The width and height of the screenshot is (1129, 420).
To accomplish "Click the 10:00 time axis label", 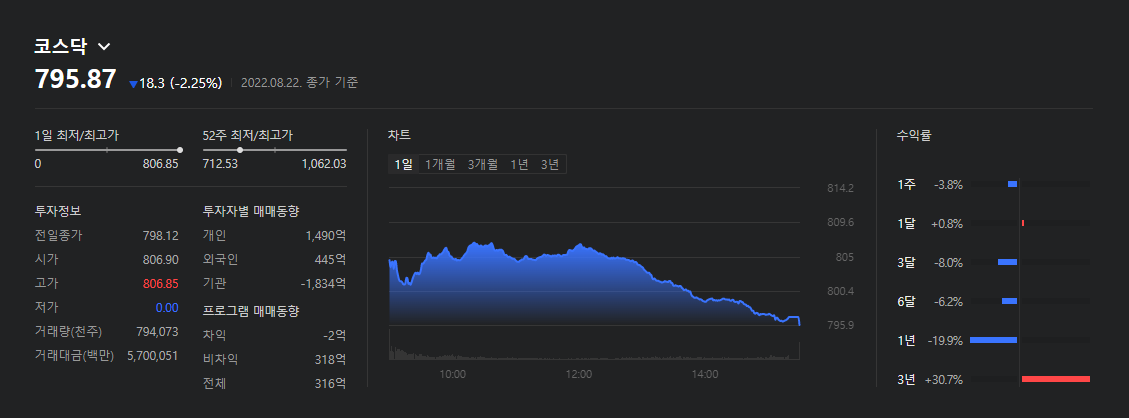I will coord(452,375).
